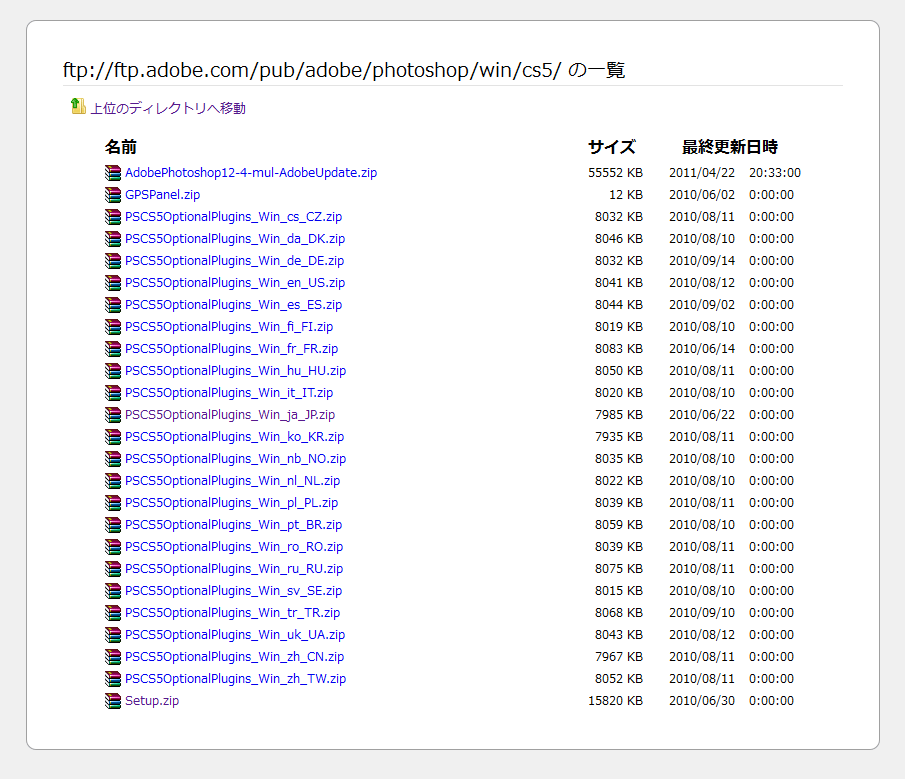Click archive icon next to sv_SE plugins zip
The width and height of the screenshot is (905, 779).
[x=113, y=589]
